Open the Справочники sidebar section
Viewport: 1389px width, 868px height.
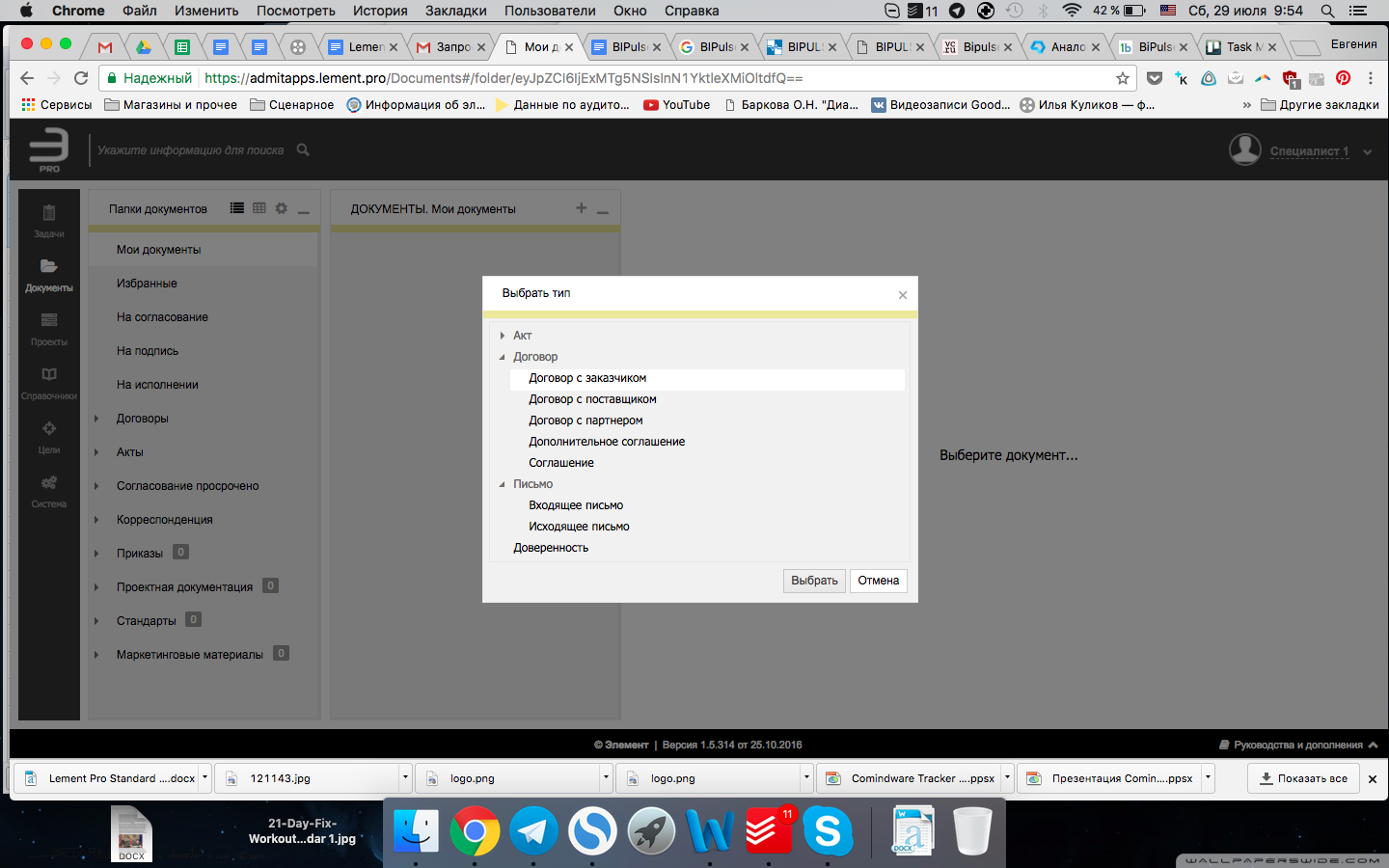[49, 383]
